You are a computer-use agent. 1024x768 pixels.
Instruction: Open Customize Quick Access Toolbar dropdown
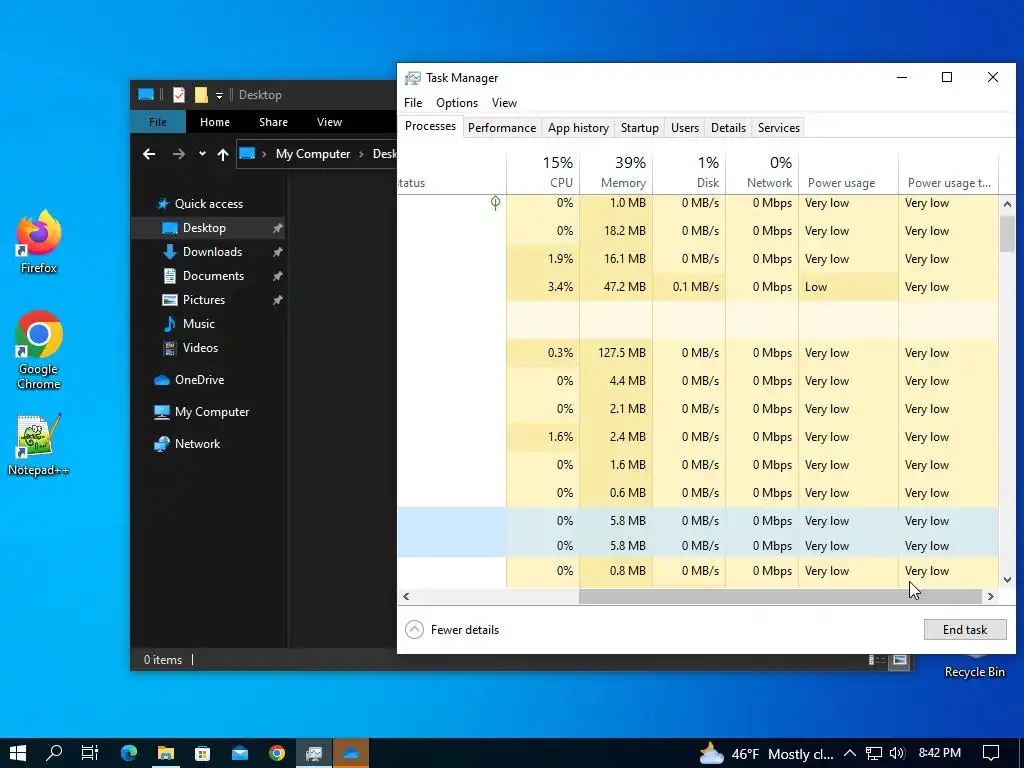pyautogui.click(x=219, y=95)
